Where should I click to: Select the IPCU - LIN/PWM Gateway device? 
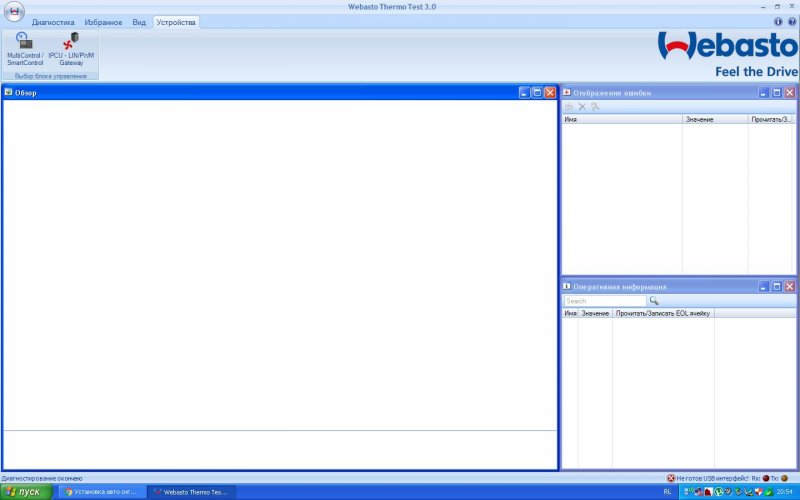[71, 49]
